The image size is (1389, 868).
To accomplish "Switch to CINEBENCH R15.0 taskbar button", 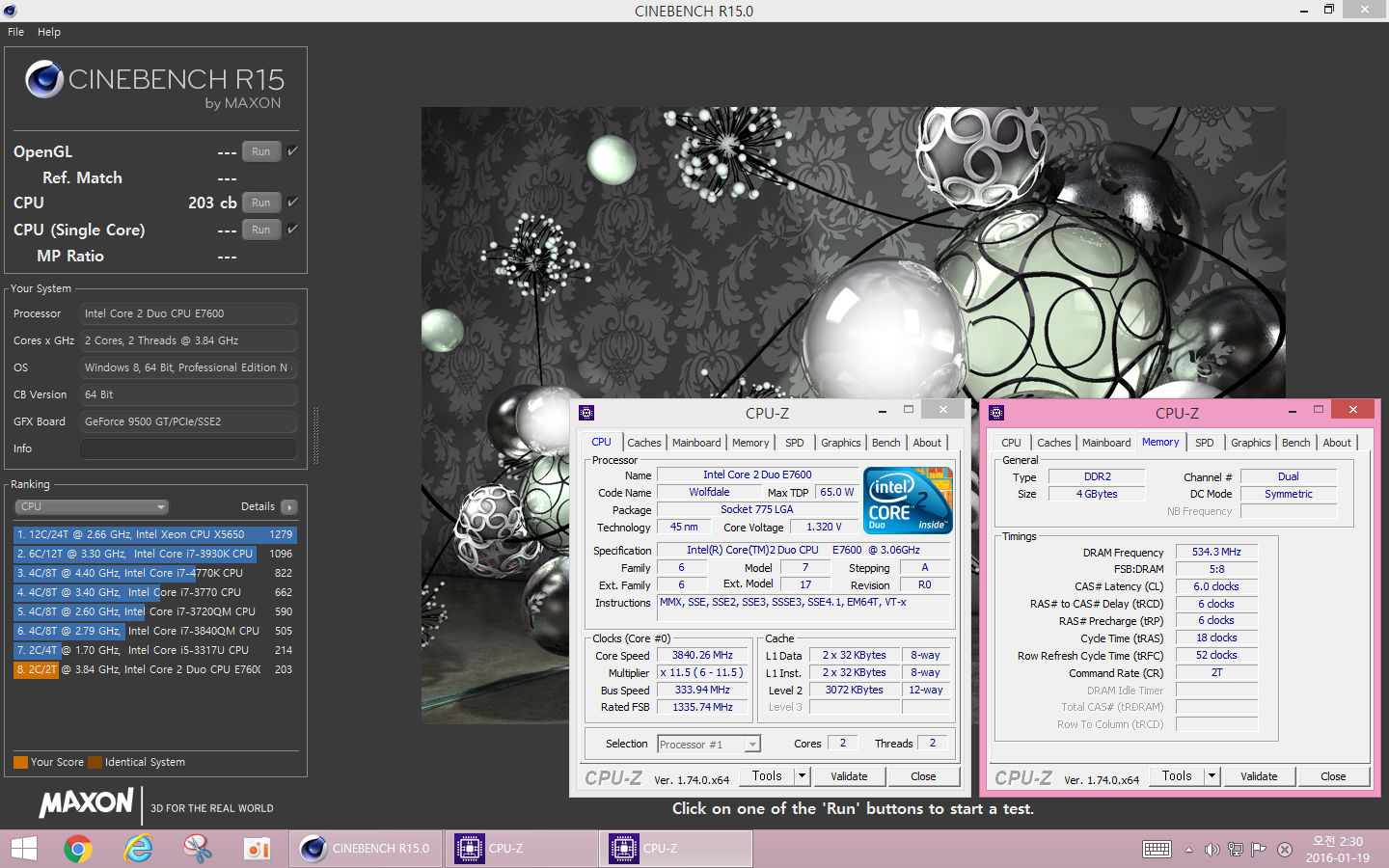I will tap(366, 849).
